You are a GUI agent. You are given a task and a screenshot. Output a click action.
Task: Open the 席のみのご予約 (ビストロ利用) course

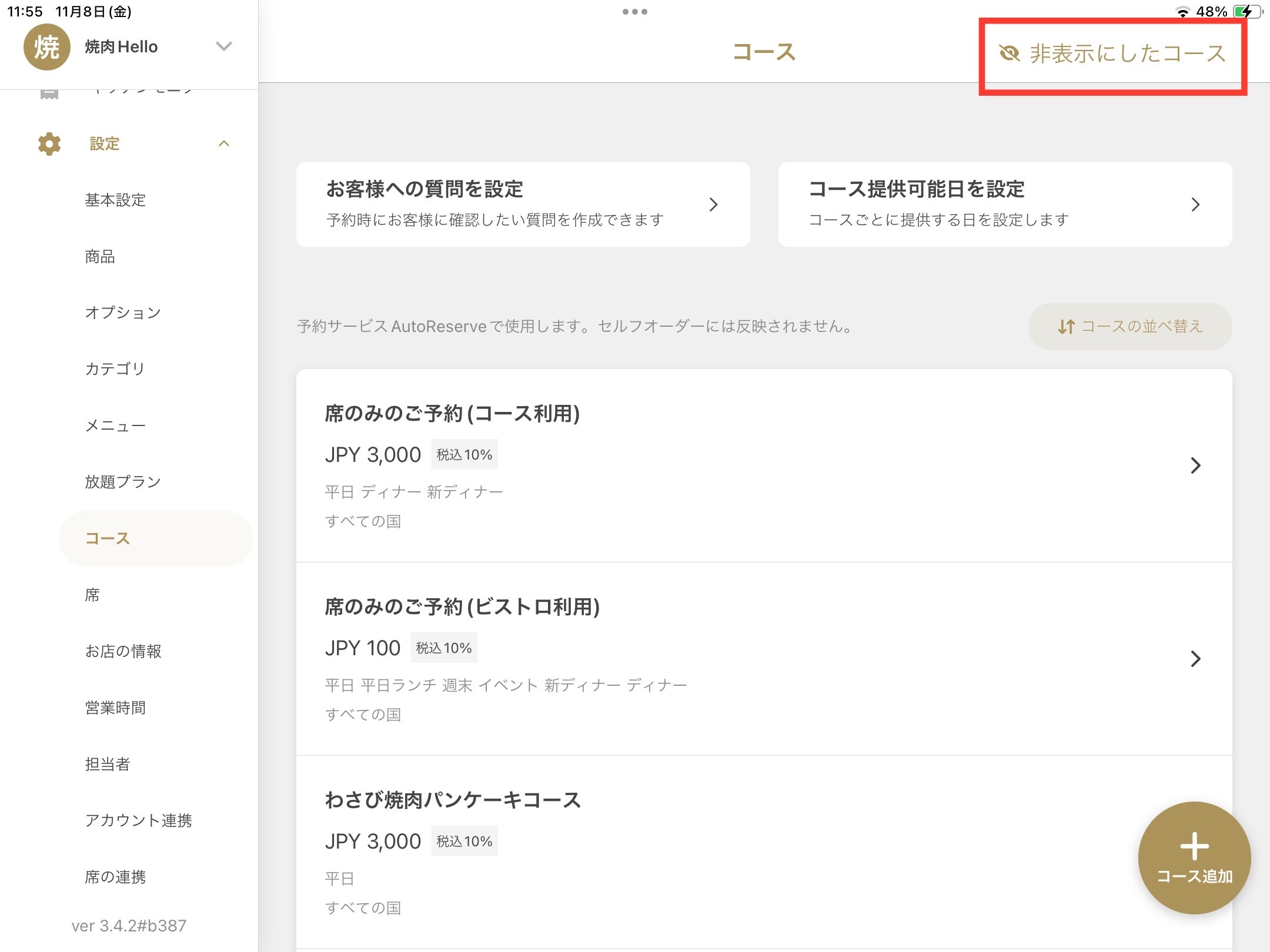(x=764, y=659)
